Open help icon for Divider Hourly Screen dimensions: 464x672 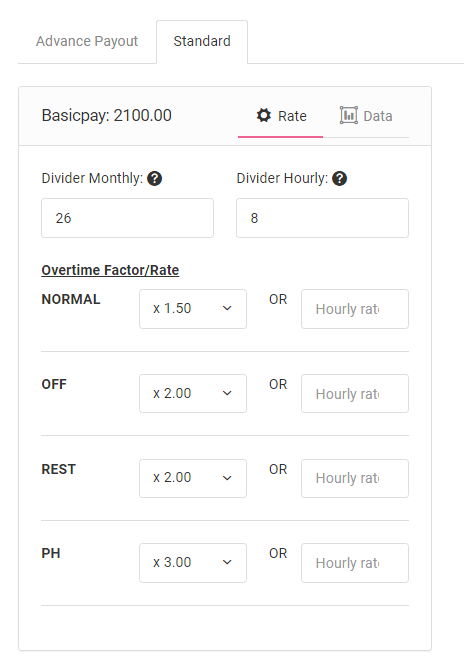339,178
